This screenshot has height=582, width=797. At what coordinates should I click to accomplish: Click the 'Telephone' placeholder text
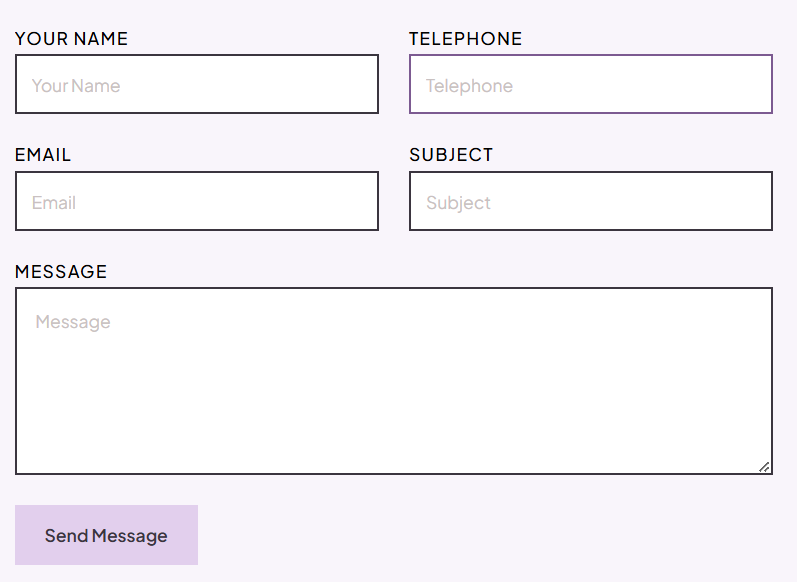[x=469, y=86]
